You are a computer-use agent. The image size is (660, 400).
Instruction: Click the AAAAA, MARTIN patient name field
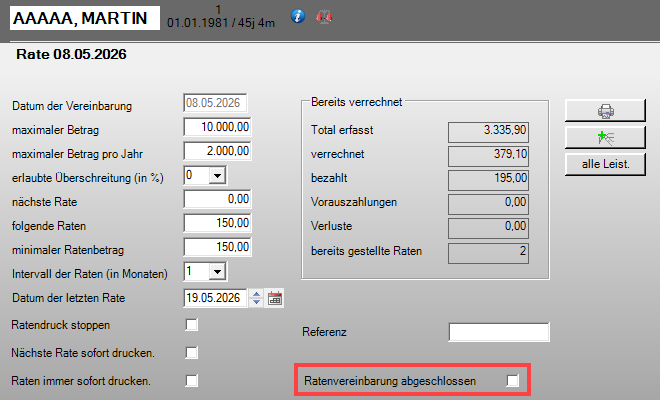pos(85,18)
